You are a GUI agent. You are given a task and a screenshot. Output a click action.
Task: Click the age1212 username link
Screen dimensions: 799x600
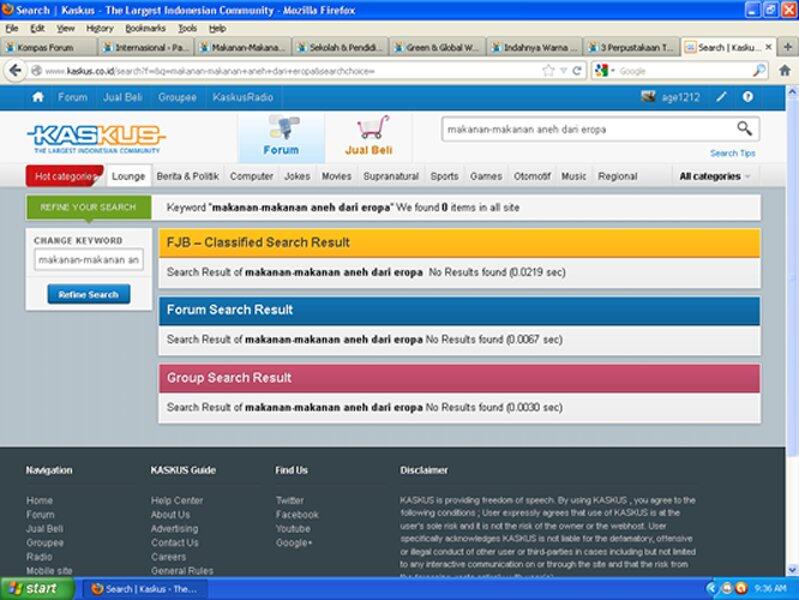click(681, 97)
